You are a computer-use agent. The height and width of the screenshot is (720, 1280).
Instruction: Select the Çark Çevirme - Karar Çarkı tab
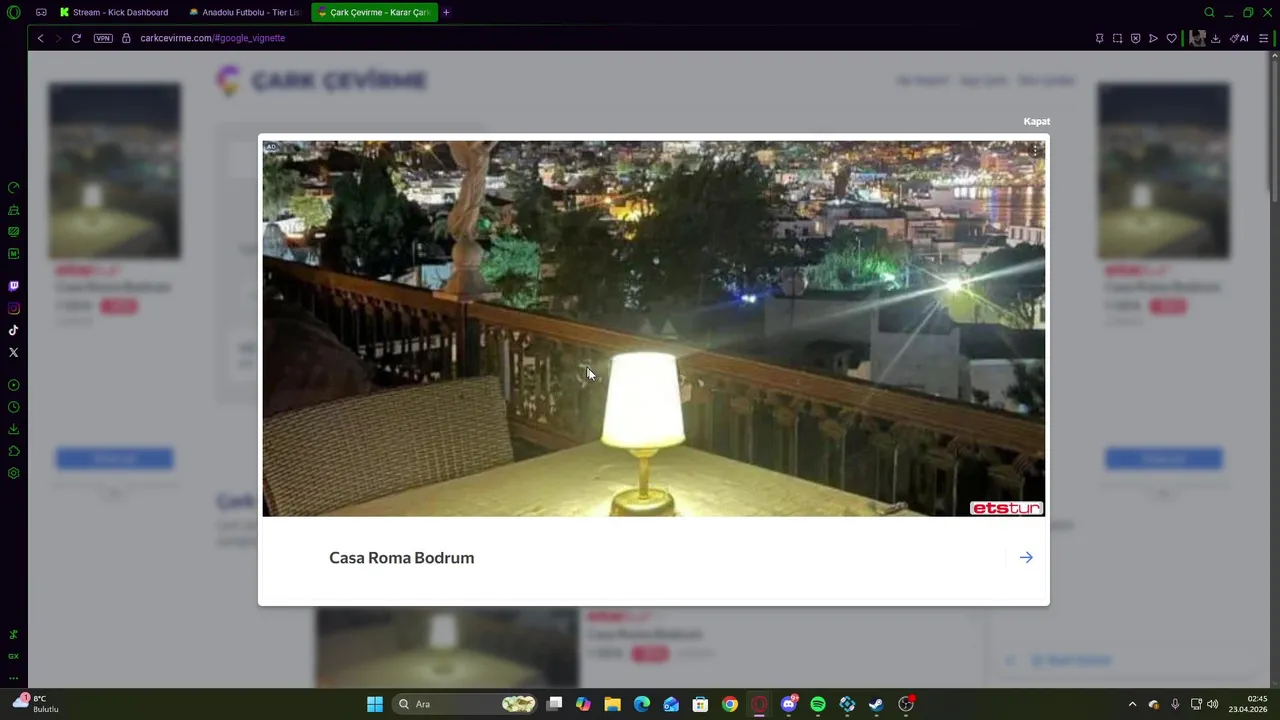tap(374, 12)
